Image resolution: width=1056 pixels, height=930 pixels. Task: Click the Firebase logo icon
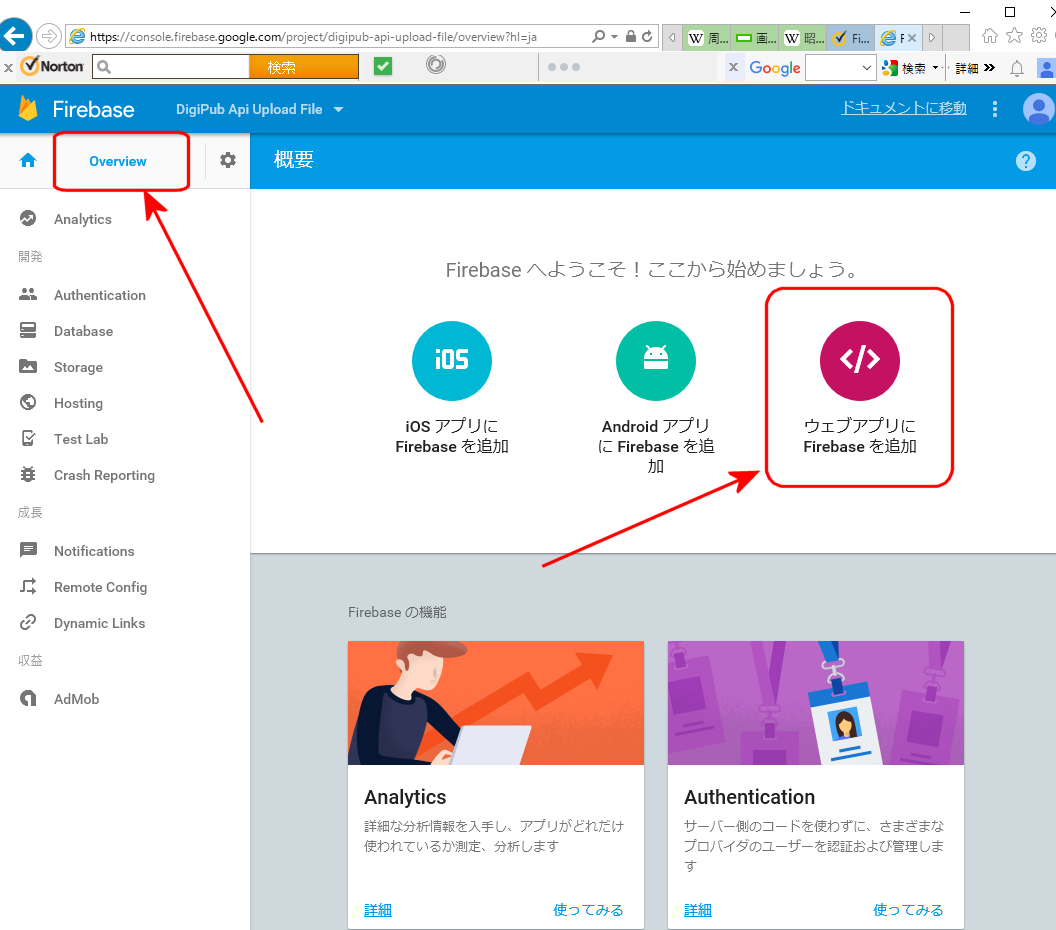tap(28, 108)
